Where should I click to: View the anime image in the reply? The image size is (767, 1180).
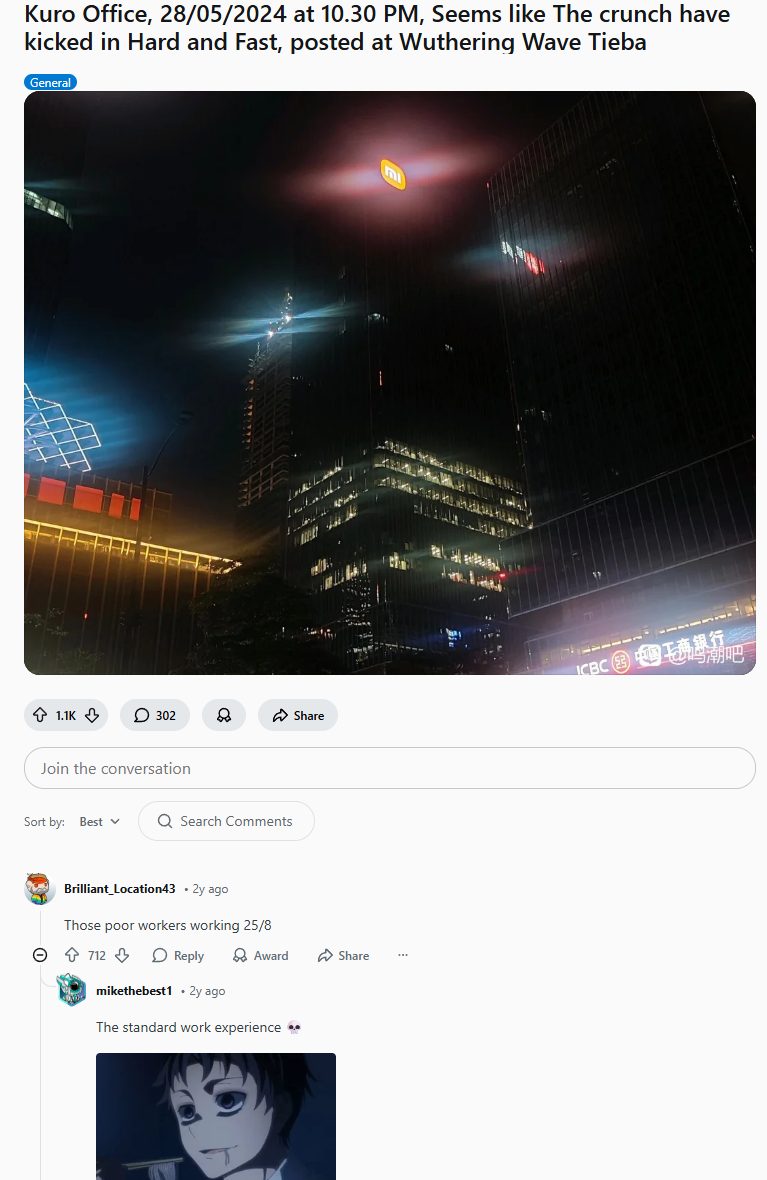(x=216, y=1116)
